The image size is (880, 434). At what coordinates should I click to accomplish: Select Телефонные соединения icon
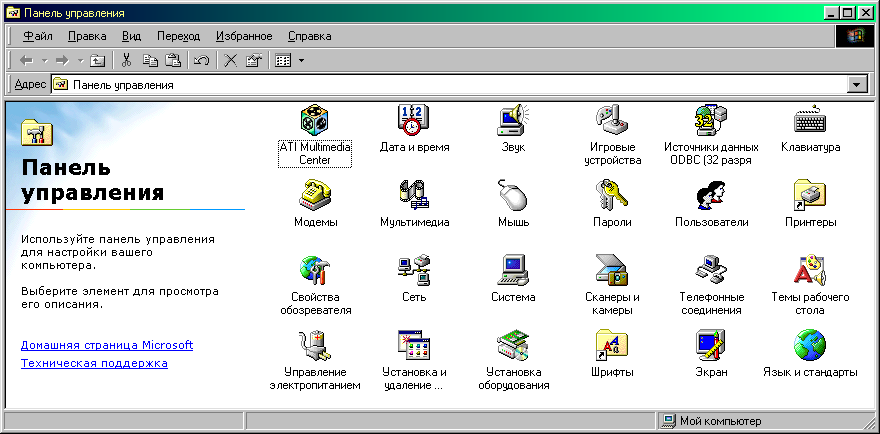(x=711, y=270)
